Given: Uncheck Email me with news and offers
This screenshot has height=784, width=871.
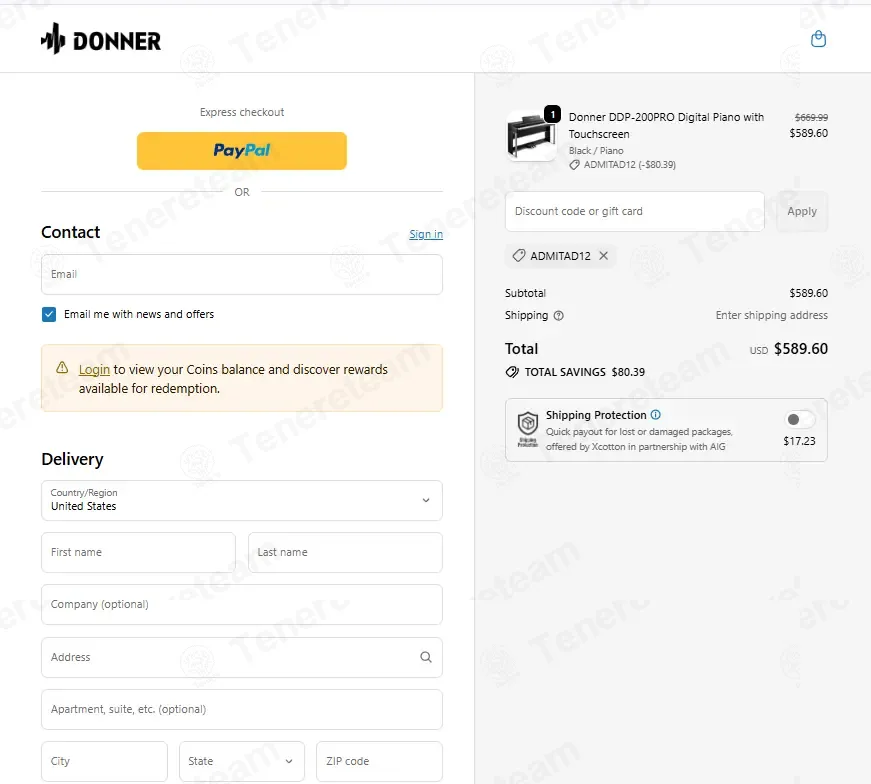Looking at the screenshot, I should [x=49, y=314].
